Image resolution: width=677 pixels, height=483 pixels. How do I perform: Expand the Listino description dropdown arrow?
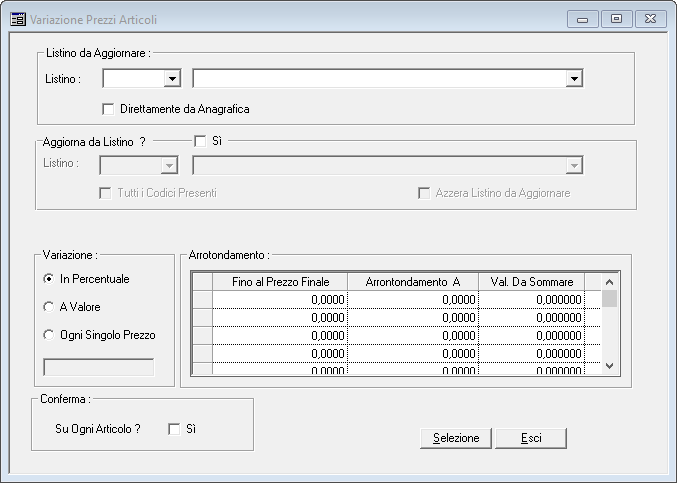coord(574,78)
